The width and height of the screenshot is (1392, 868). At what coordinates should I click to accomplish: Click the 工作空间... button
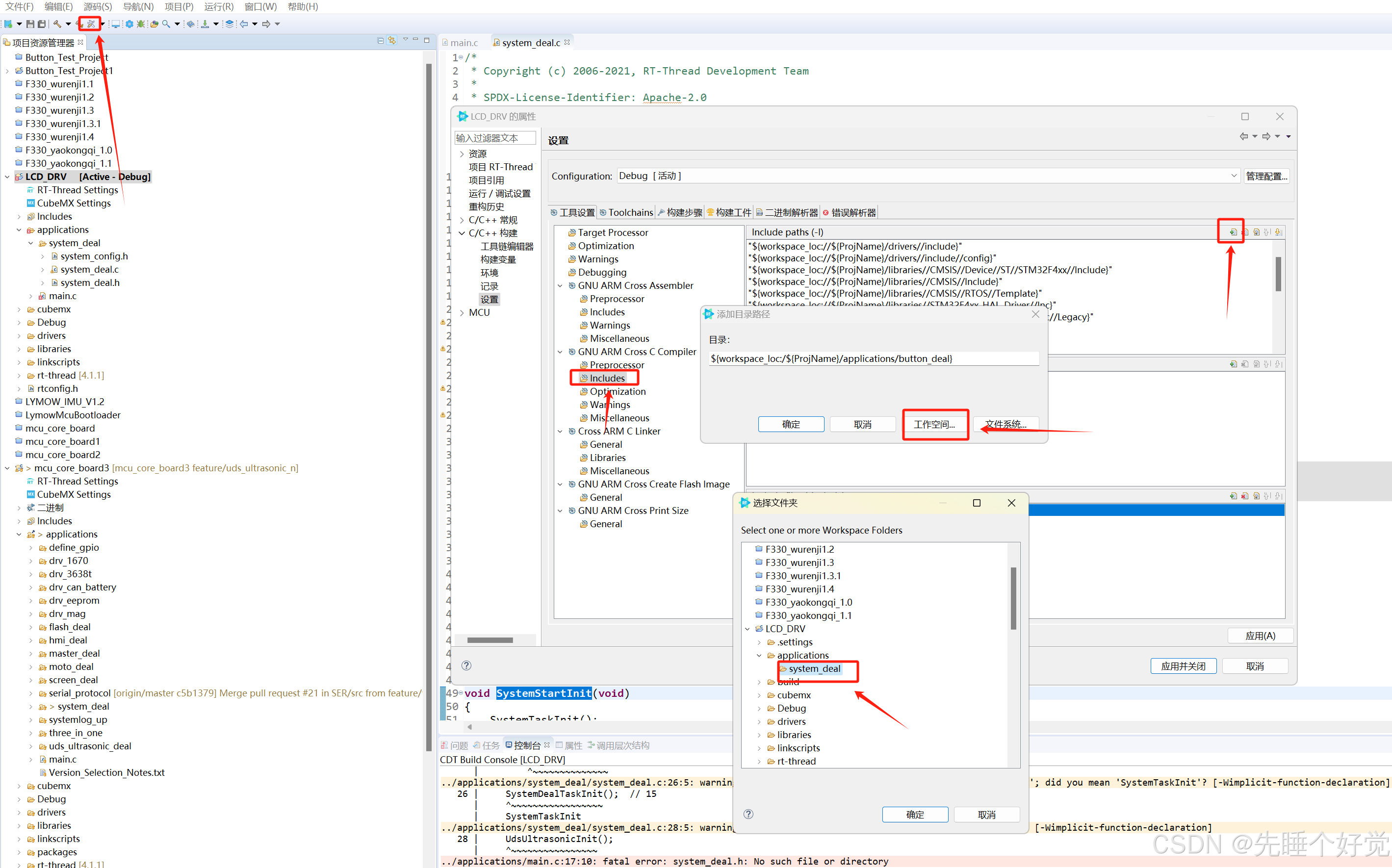934,424
